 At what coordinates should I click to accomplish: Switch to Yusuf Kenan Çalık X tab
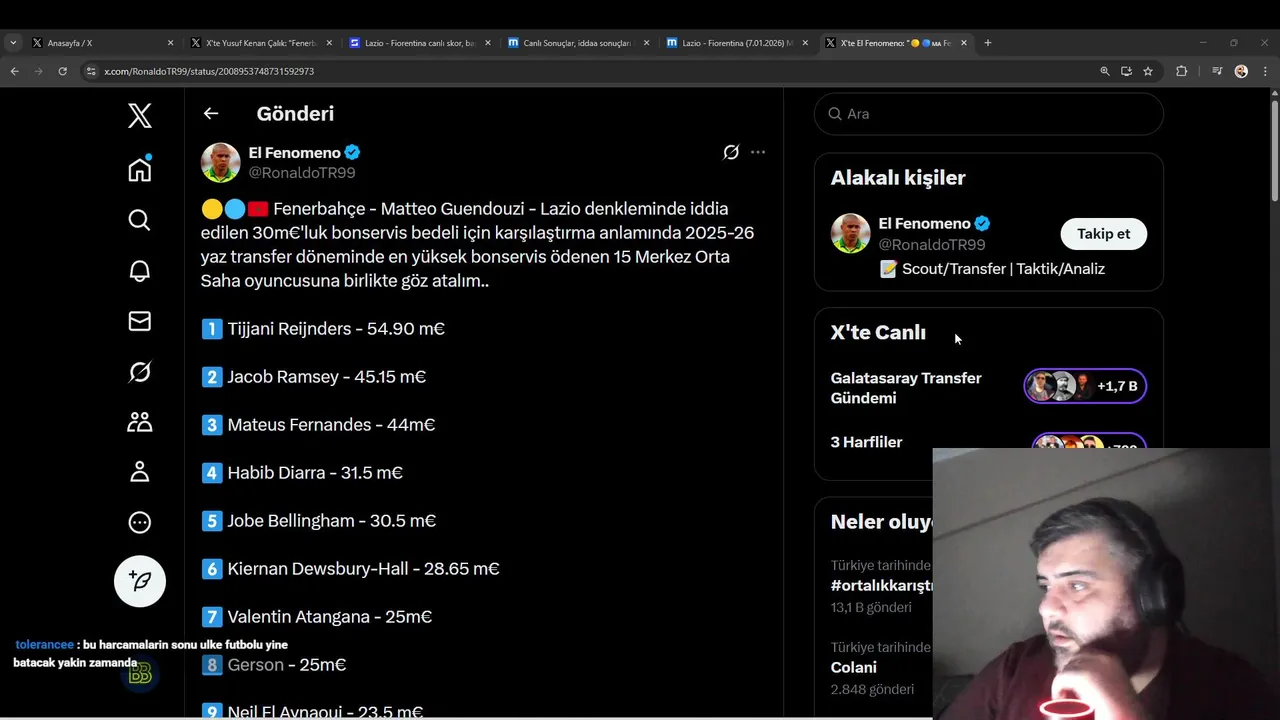tap(260, 43)
